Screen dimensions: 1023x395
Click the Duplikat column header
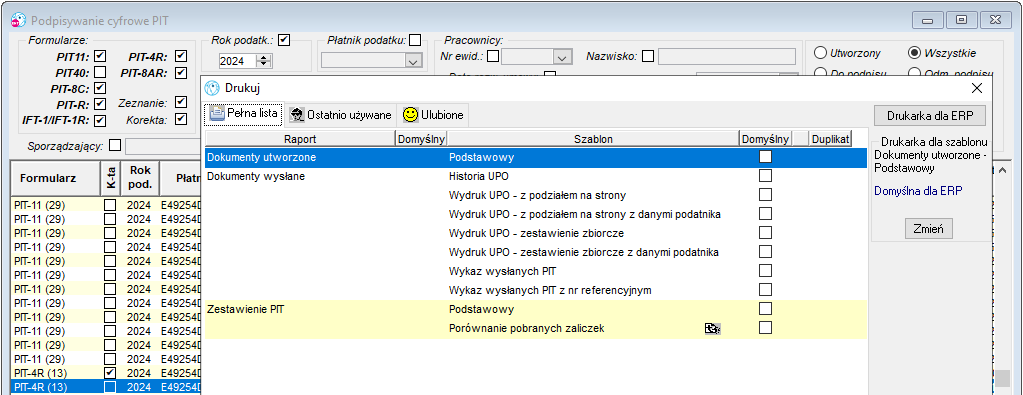[830, 138]
